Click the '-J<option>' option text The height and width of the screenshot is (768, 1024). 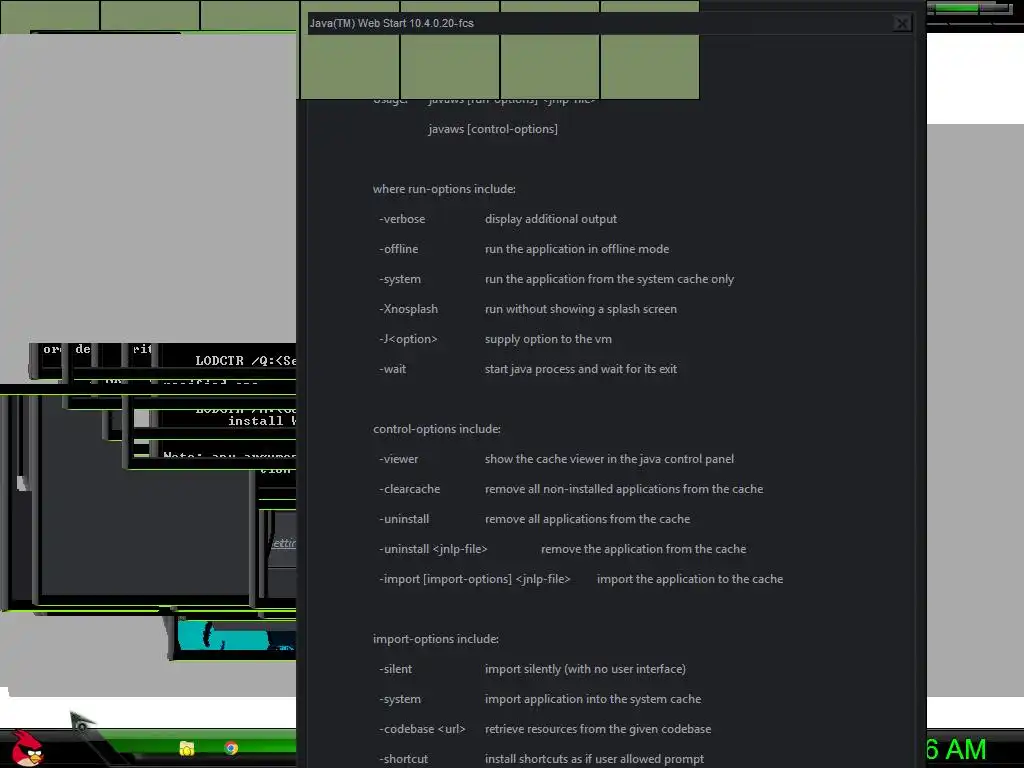pyautogui.click(x=408, y=340)
